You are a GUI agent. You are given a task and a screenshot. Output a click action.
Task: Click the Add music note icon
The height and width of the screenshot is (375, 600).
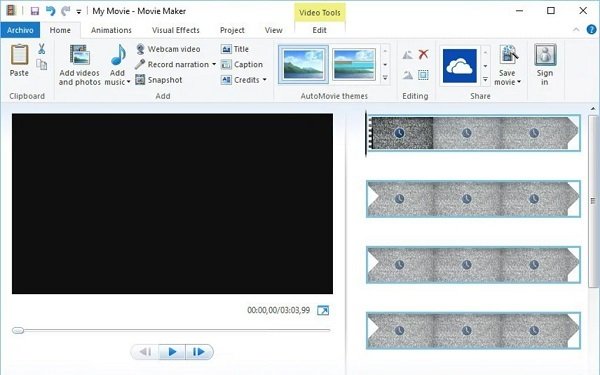pos(118,55)
